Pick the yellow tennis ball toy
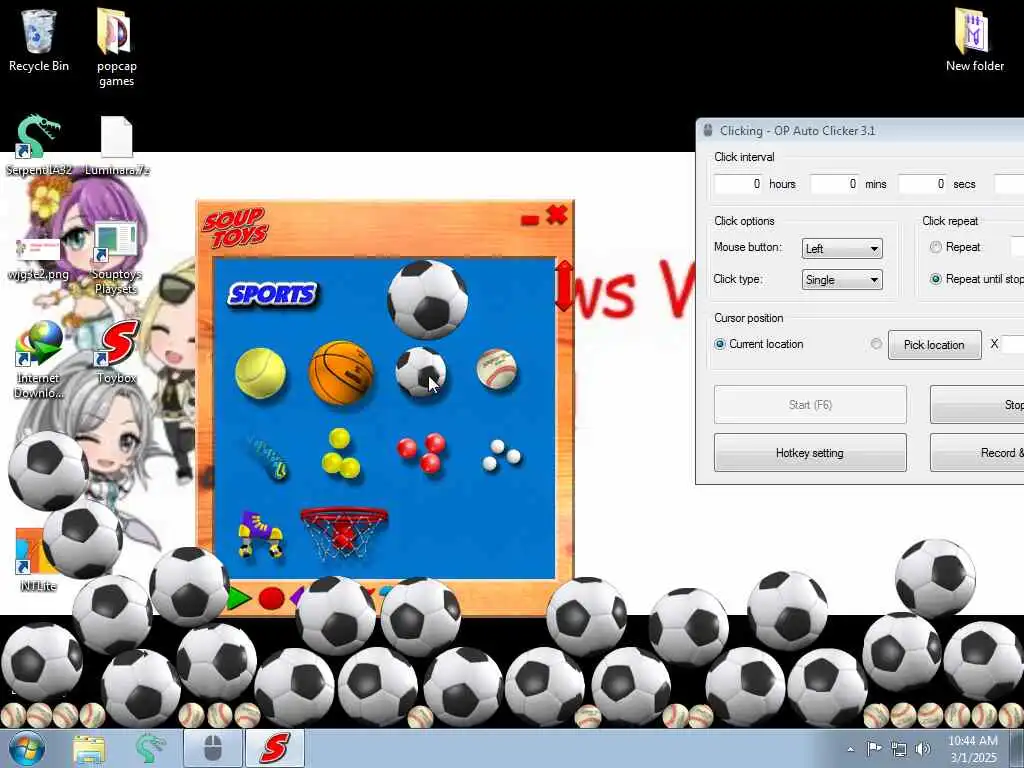The width and height of the screenshot is (1024, 768). click(260, 373)
